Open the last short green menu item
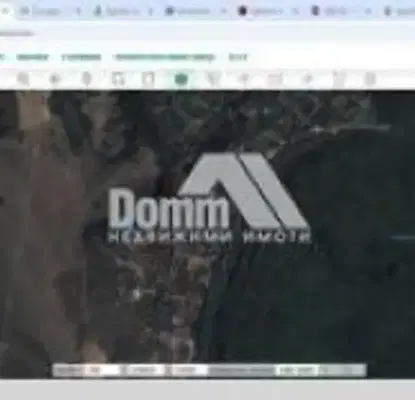Screen dimensions: 415x400 (238, 57)
